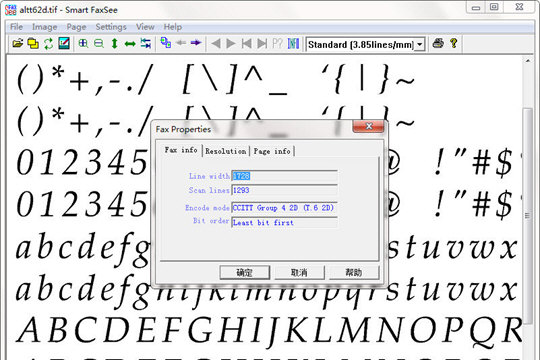Open the Help menu
Viewport: 540px width, 360px height.
point(173,27)
